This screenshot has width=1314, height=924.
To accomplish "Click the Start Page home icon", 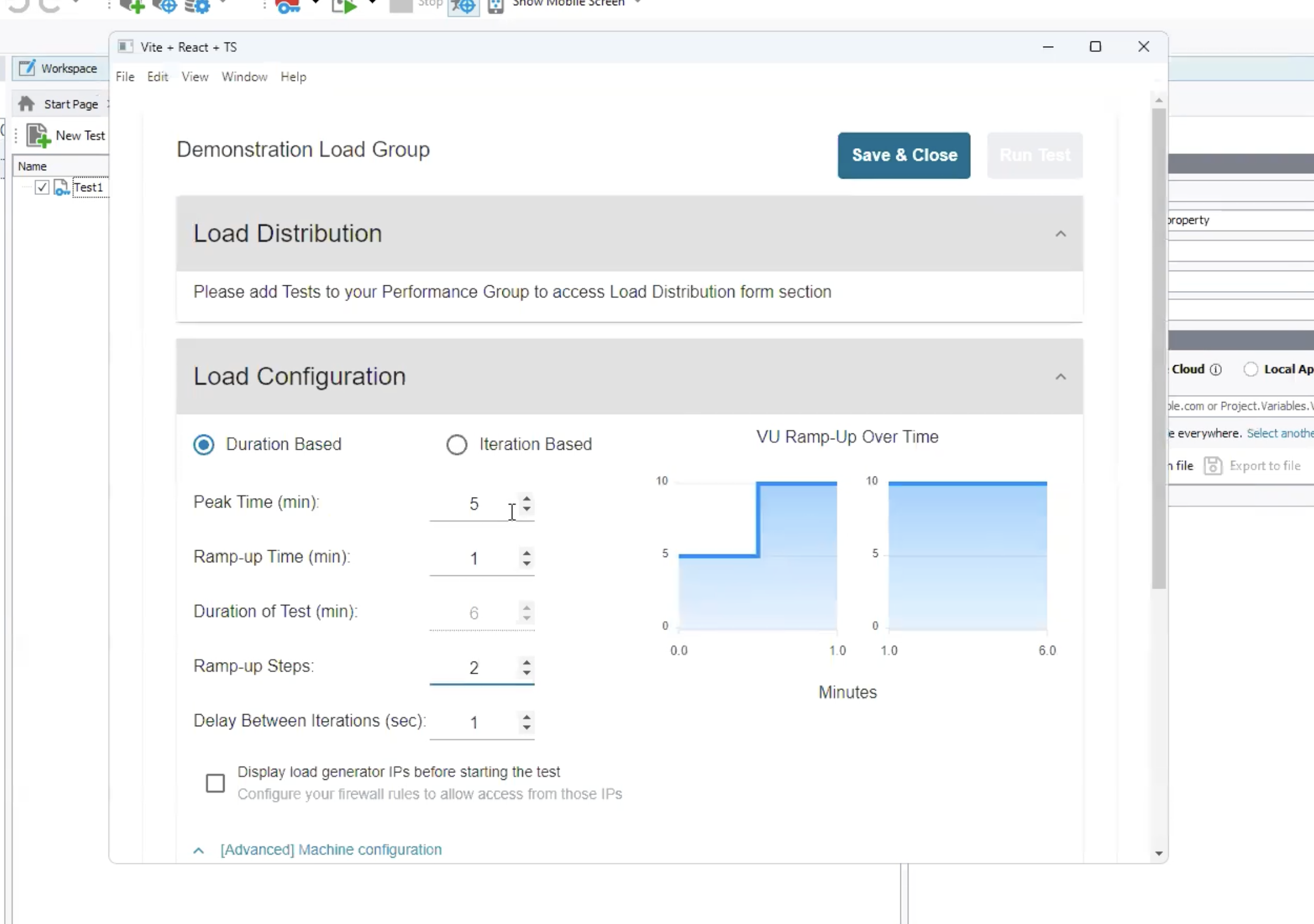I will click(x=26, y=104).
